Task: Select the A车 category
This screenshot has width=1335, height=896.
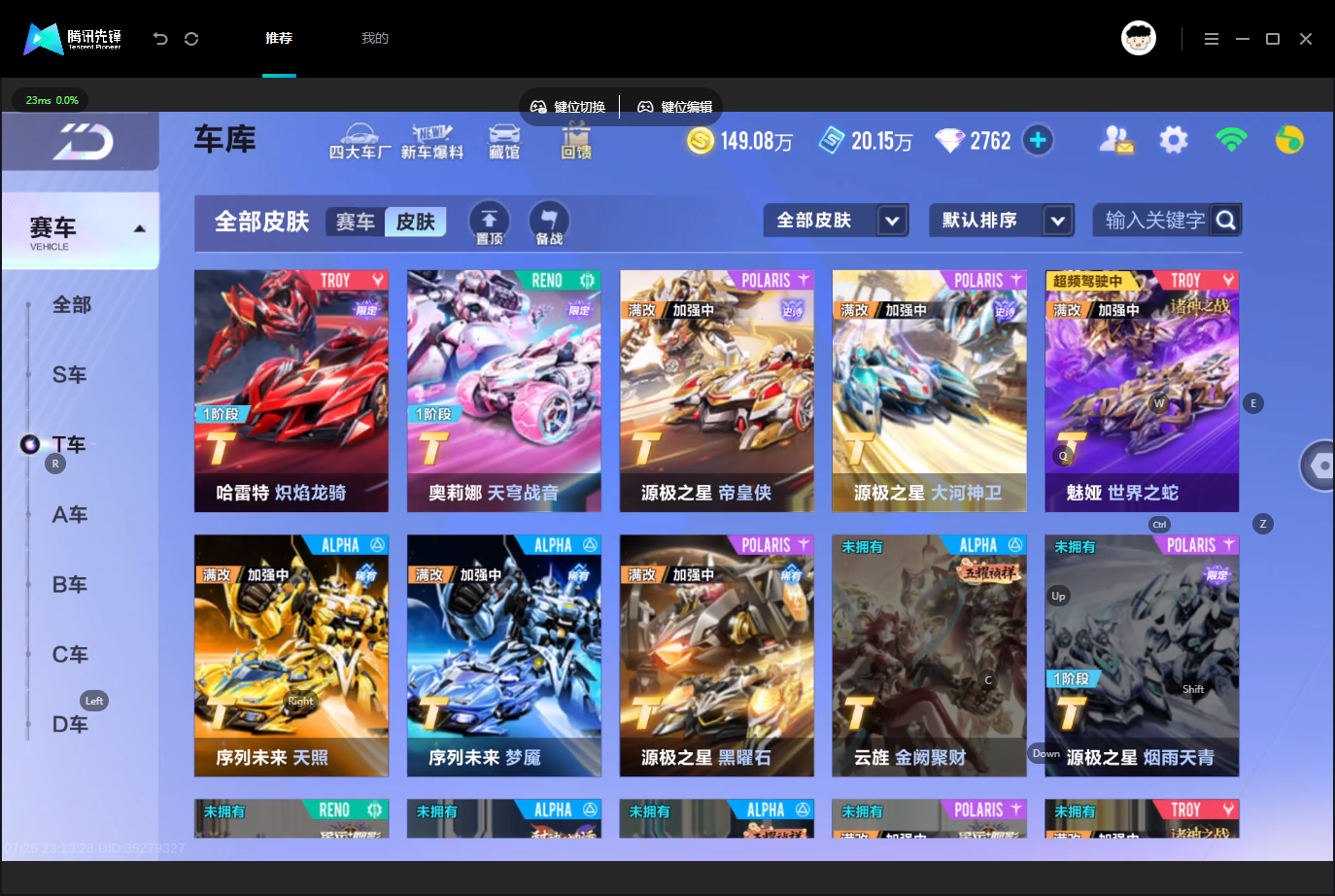Action: 70,515
